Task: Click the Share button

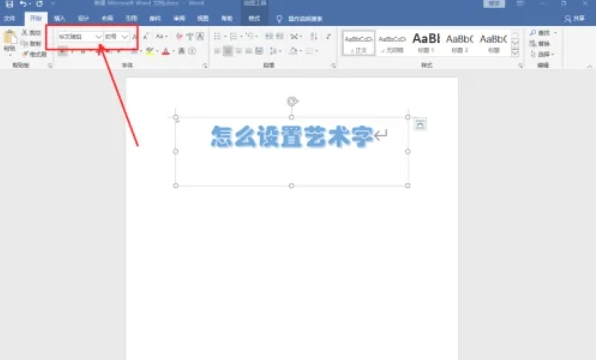Action: tap(575, 18)
